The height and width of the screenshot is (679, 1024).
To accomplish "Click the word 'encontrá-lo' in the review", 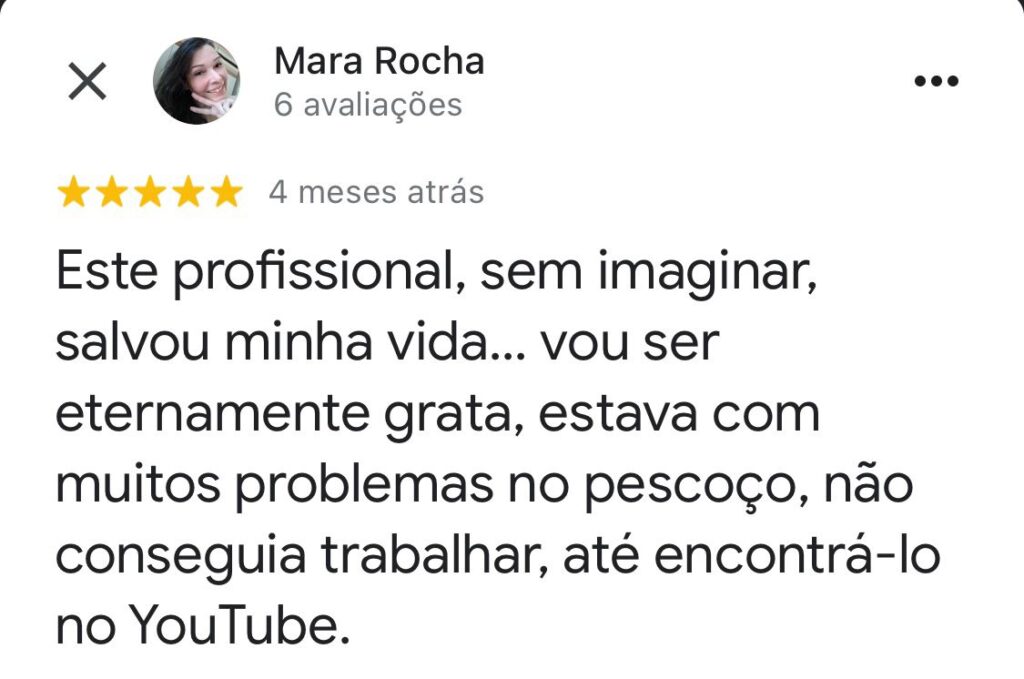I will (x=797, y=555).
